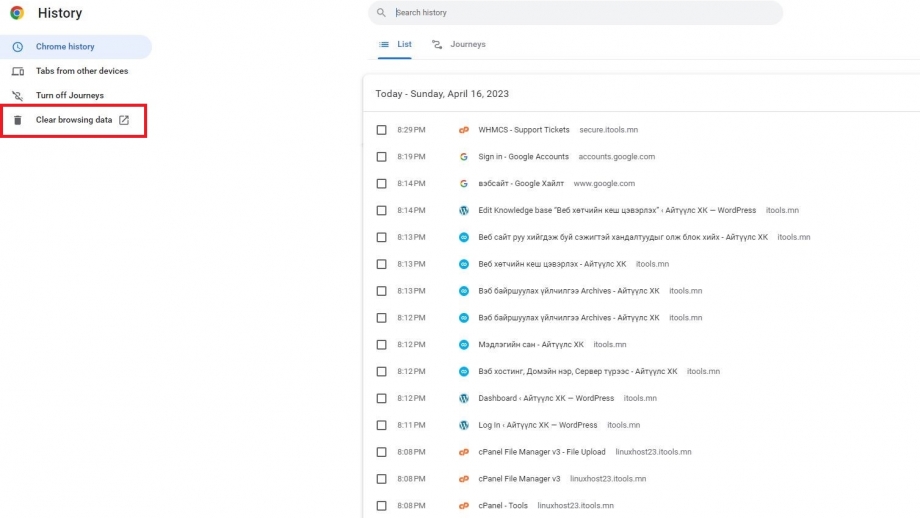Screen dimensions: 920x518
Task: Open Веб хөтчийн кеш цэвэрлэх - Айтүүлс ХК link
Action: point(552,264)
